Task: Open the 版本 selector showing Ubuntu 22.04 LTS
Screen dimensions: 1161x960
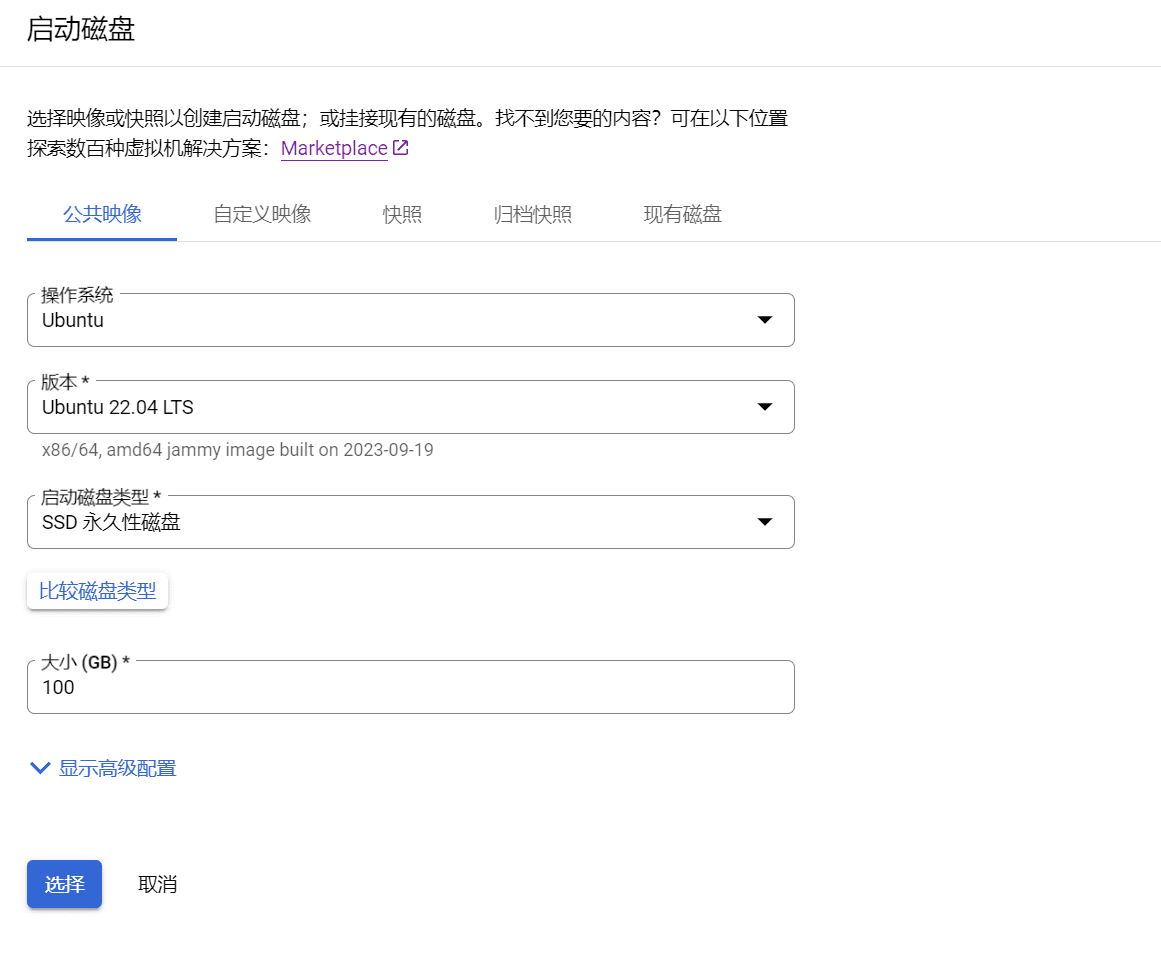Action: point(410,407)
